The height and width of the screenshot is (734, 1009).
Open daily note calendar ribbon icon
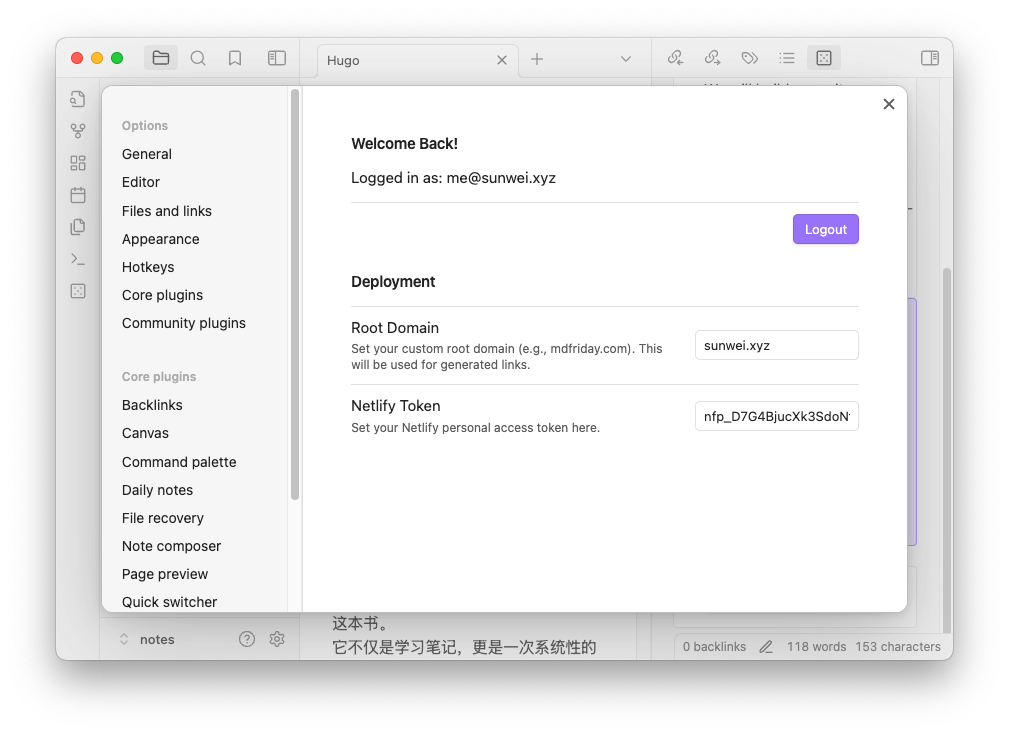point(78,195)
